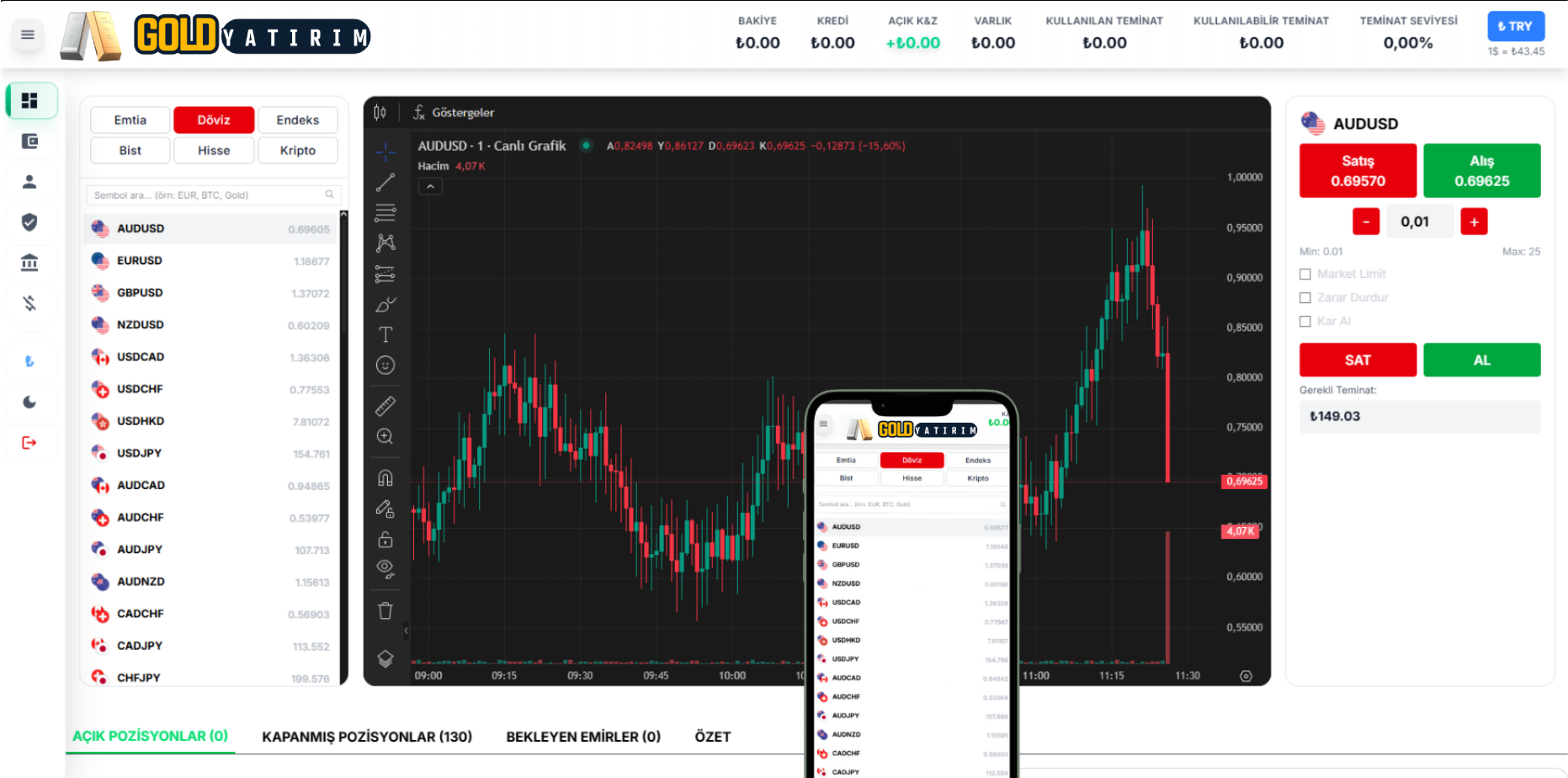Viewport: 1568px width, 778px height.
Task: Select the brush drawing tool
Action: (385, 304)
